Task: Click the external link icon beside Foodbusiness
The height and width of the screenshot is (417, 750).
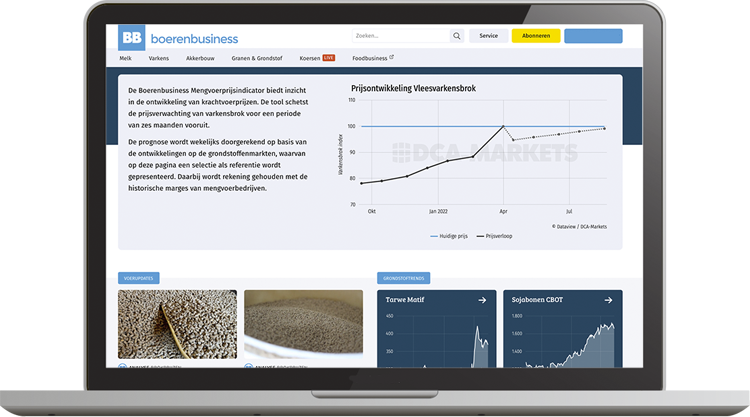Action: coord(391,58)
